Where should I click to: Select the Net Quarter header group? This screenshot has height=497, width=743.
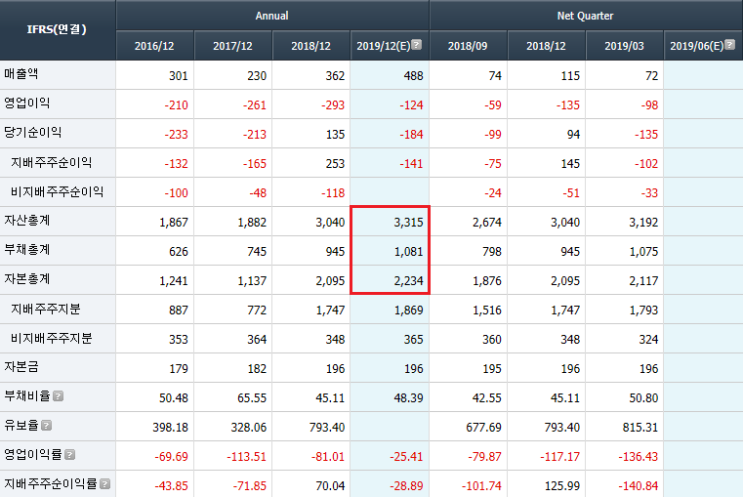(585, 16)
